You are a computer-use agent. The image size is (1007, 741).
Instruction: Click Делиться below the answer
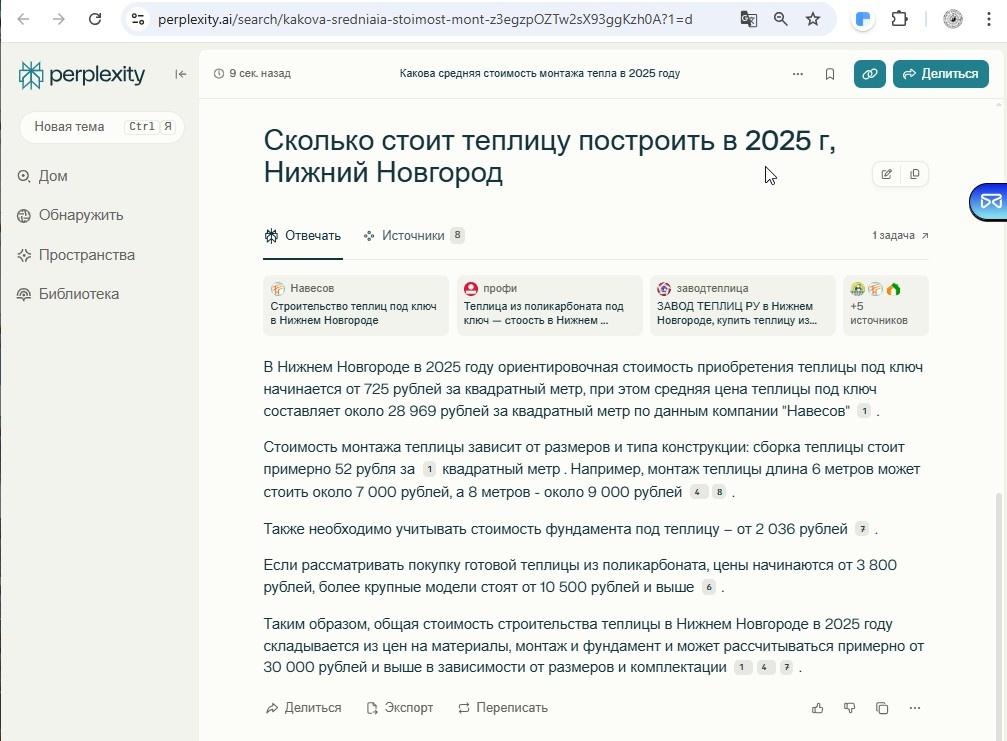[x=303, y=708]
